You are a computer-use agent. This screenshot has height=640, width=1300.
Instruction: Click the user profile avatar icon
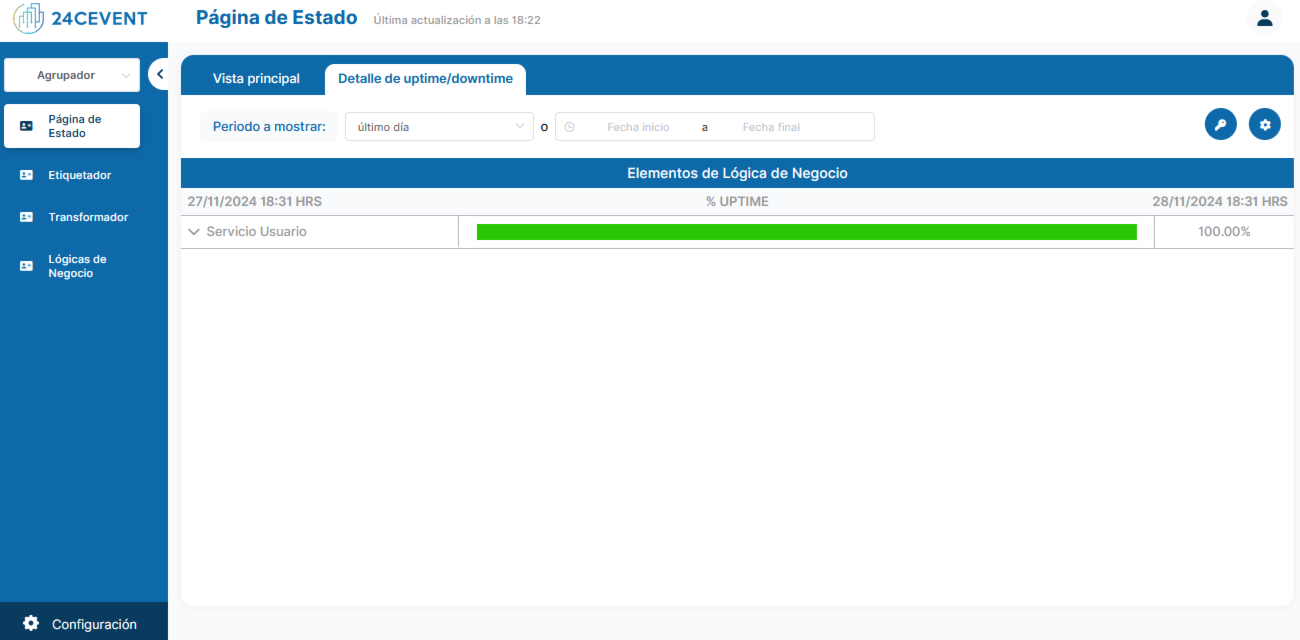1264,18
